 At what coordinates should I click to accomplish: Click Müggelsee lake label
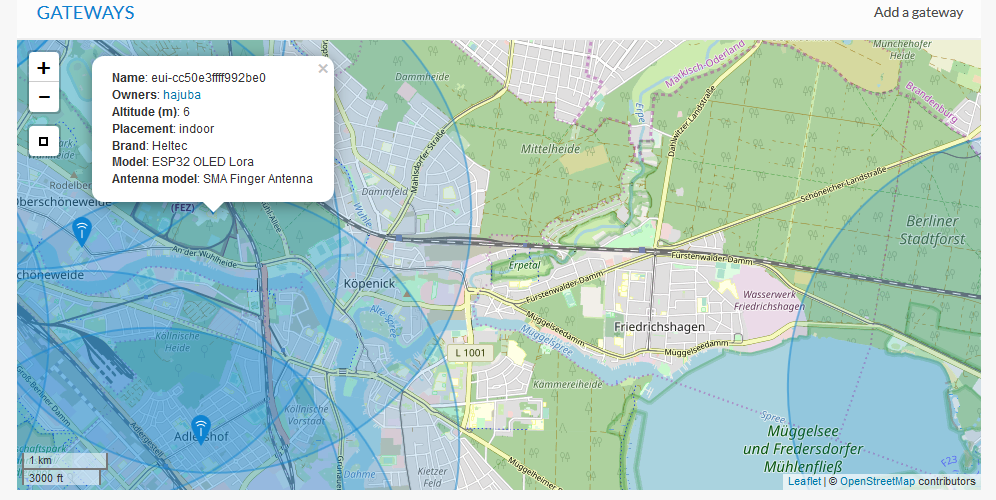804,449
